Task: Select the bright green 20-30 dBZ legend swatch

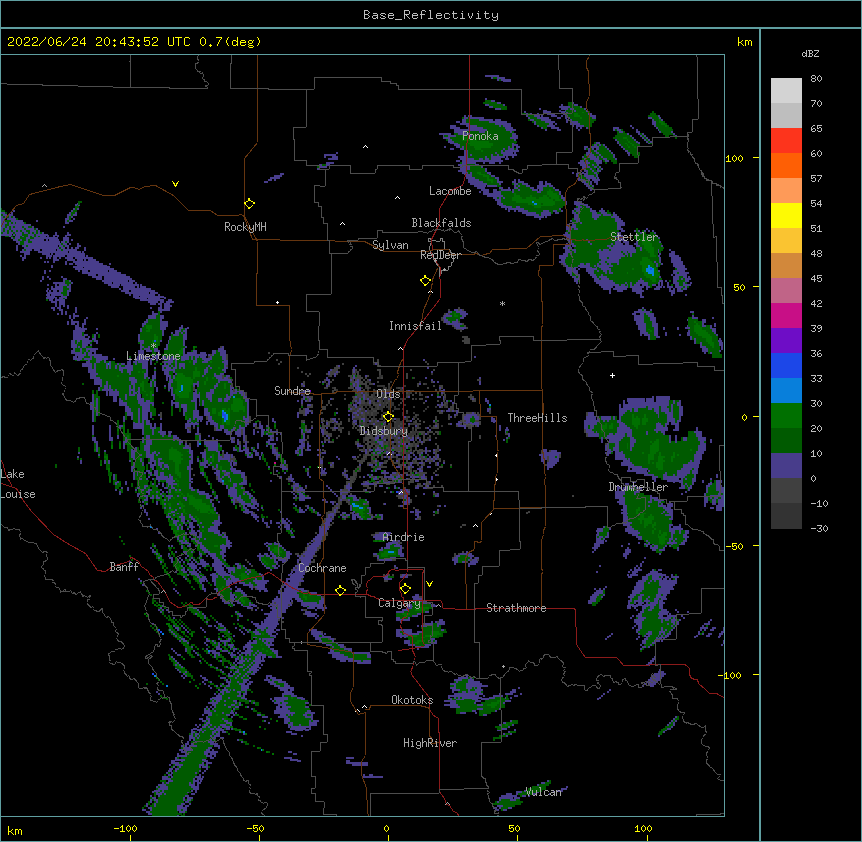Action: click(x=786, y=416)
